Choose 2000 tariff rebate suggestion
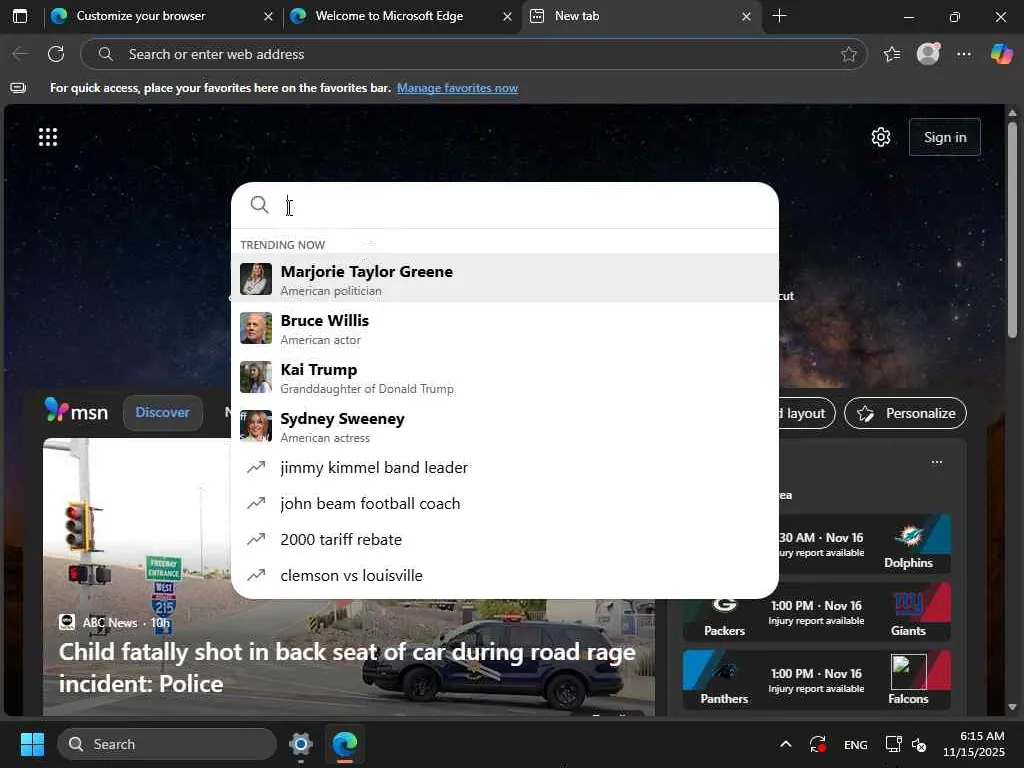The width and height of the screenshot is (1024, 768). click(x=505, y=539)
